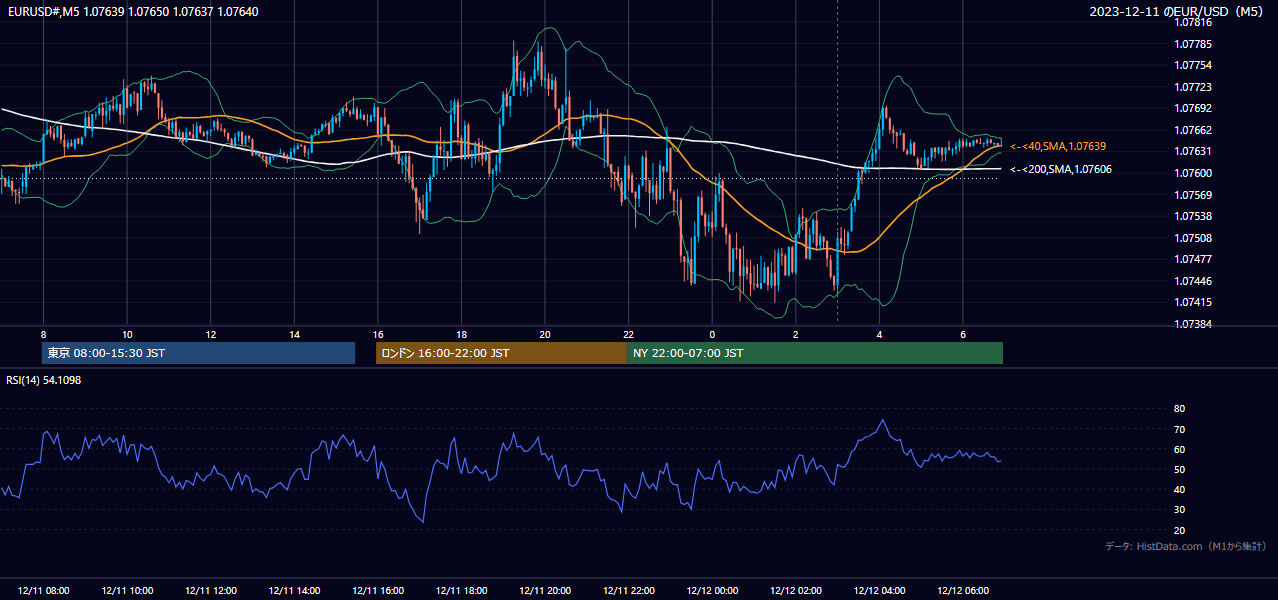Click price axis value 1.07415
Screen dimensions: 1278x600
click(1194, 302)
